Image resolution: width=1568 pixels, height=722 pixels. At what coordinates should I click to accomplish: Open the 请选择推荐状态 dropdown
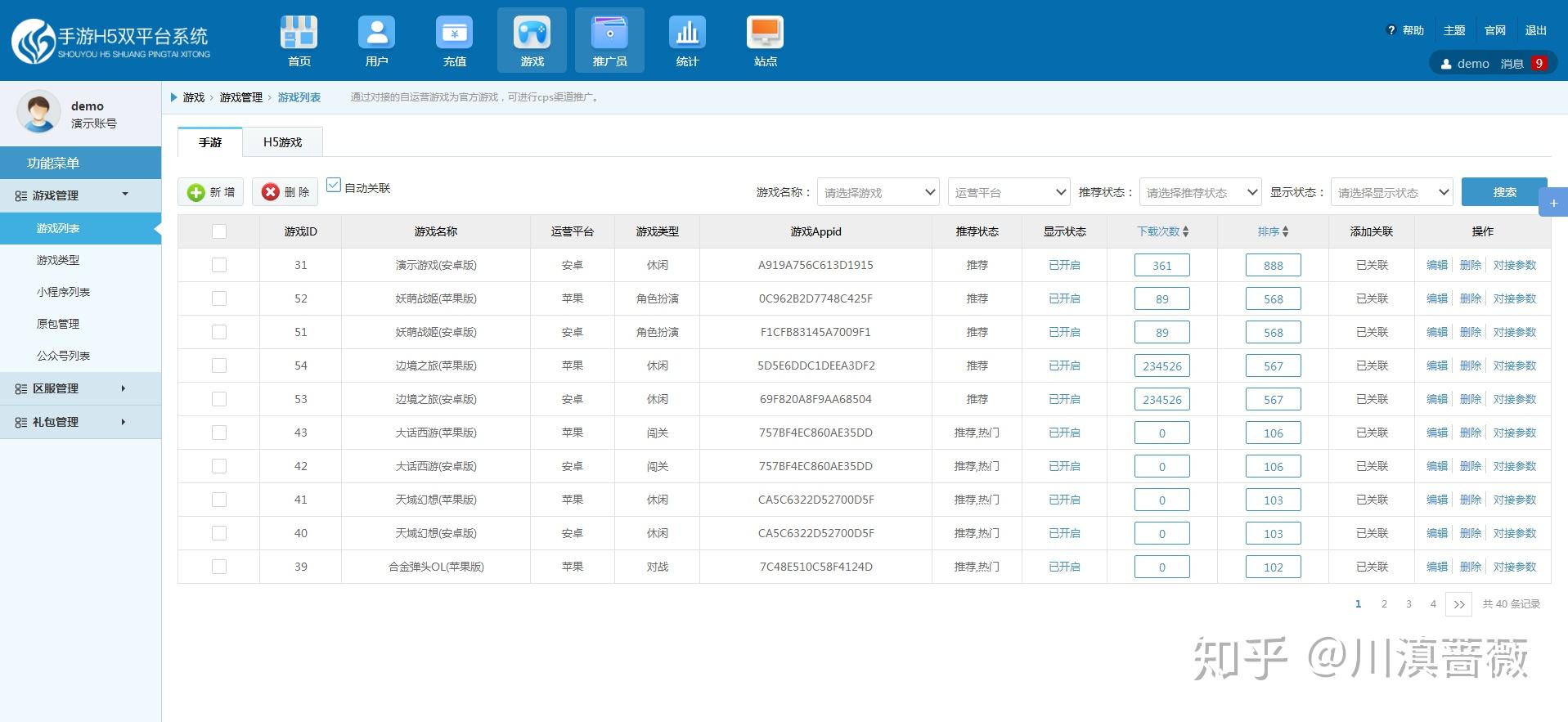coord(1201,192)
